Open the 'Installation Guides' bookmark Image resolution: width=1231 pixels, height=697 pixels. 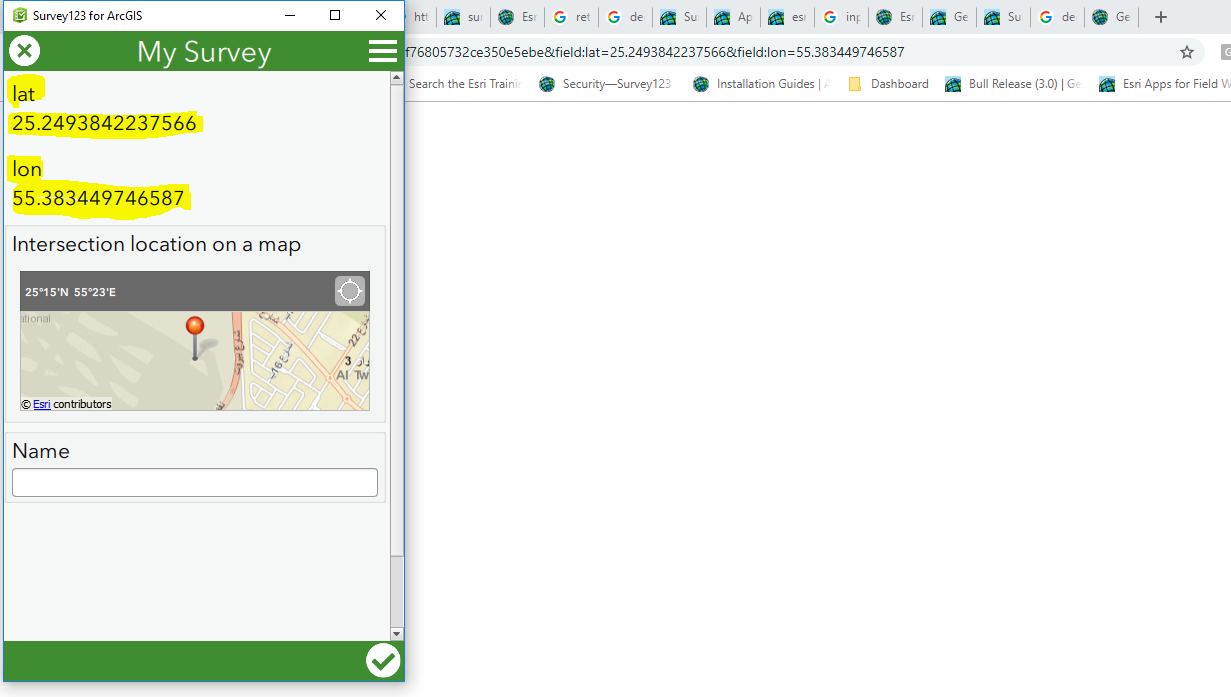pyautogui.click(x=762, y=84)
